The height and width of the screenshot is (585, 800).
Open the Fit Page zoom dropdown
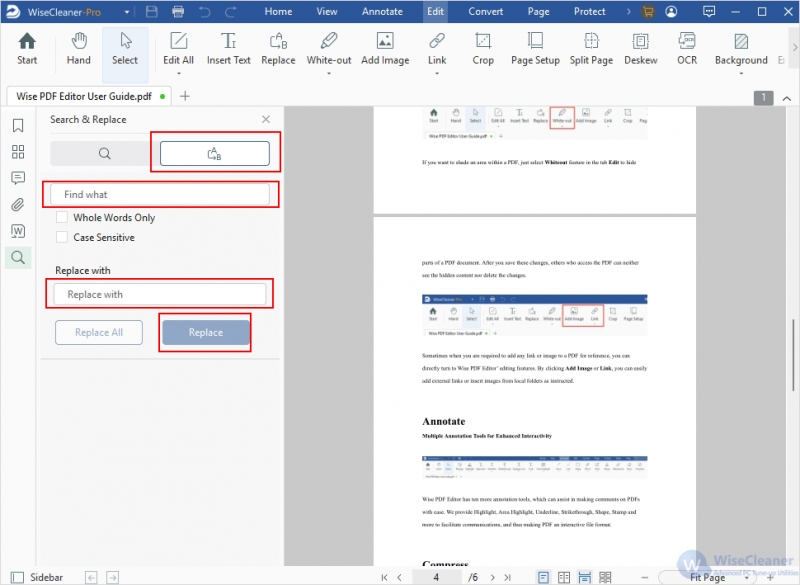(747, 577)
